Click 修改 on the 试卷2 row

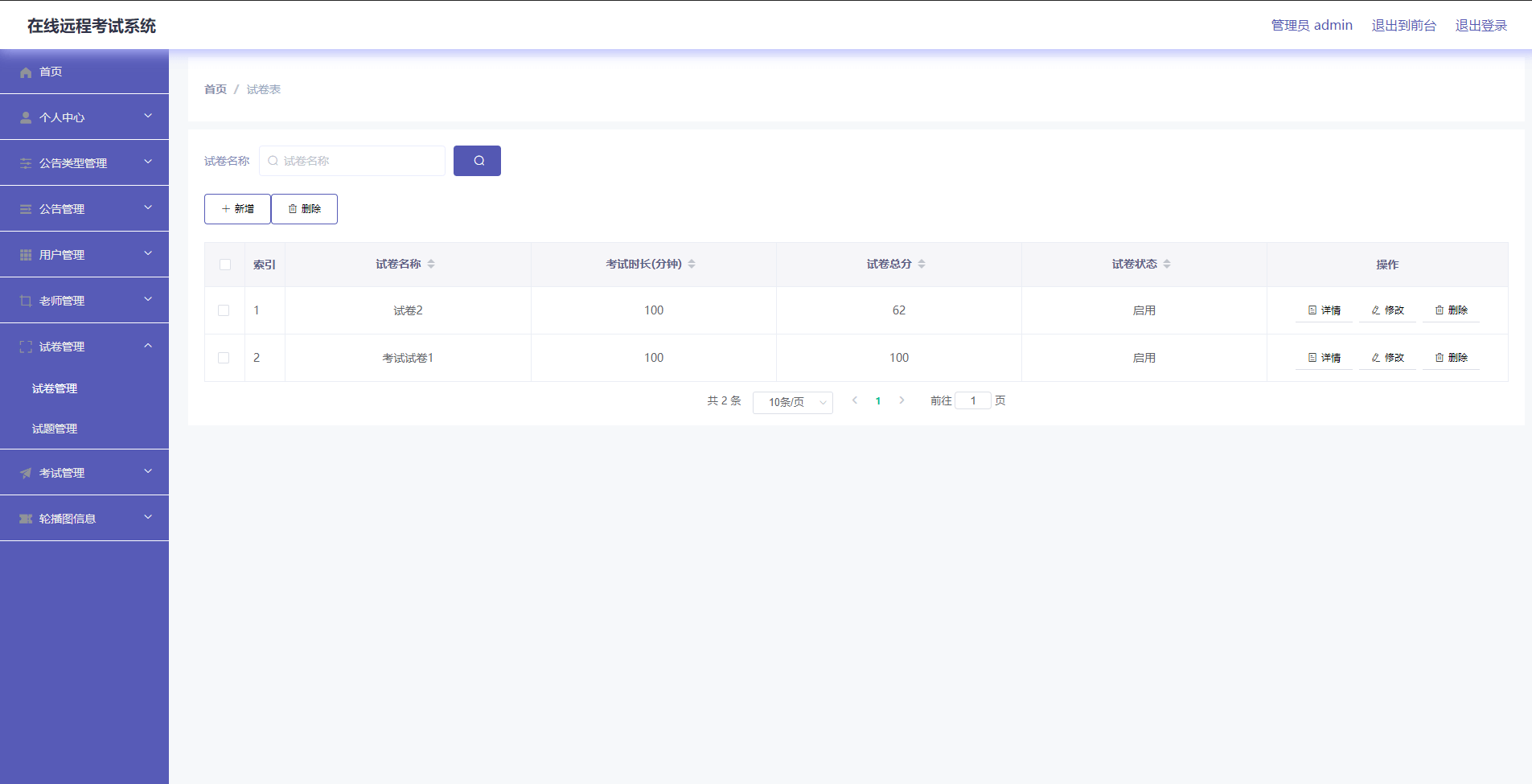pos(1386,310)
